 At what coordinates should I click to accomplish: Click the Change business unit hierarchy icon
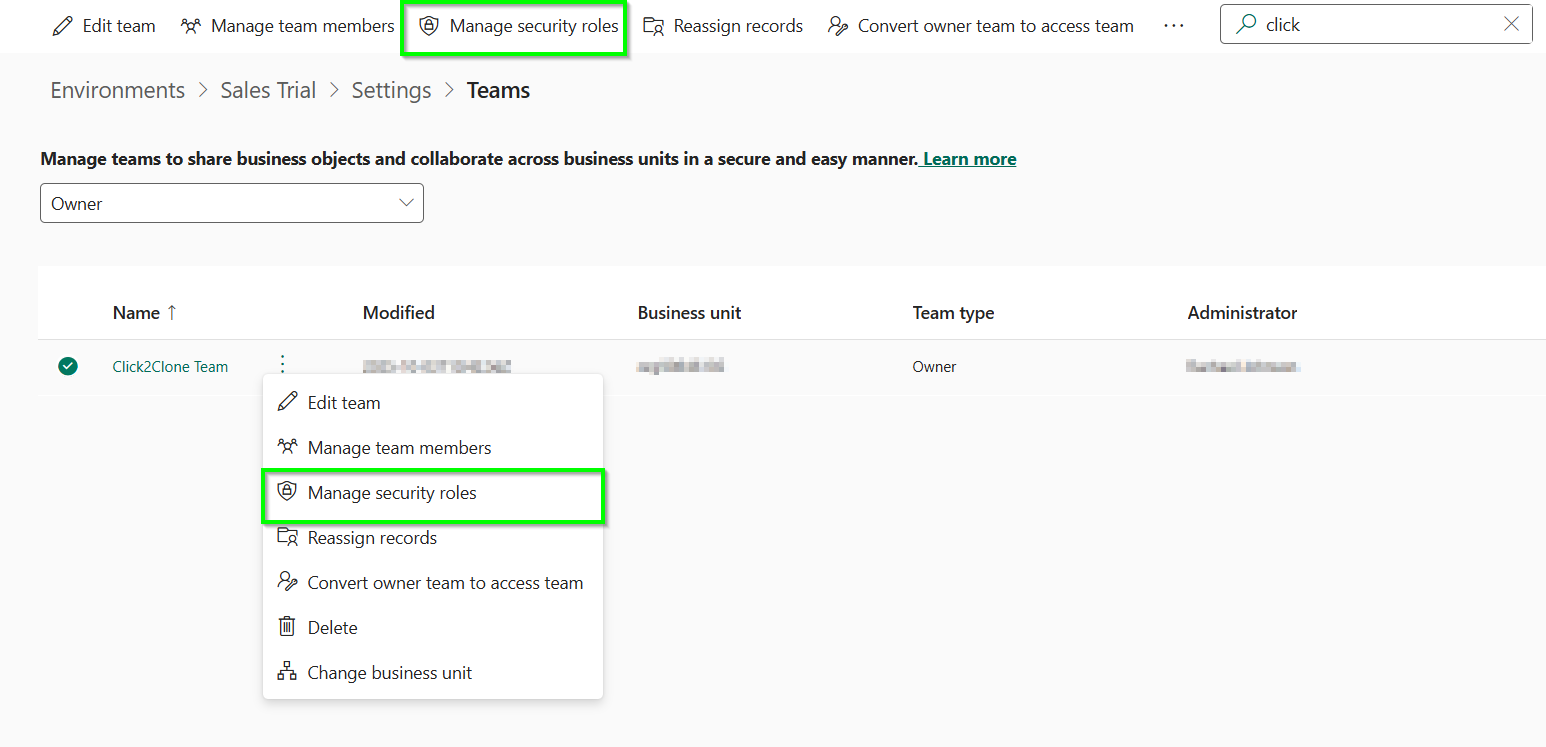(x=287, y=672)
